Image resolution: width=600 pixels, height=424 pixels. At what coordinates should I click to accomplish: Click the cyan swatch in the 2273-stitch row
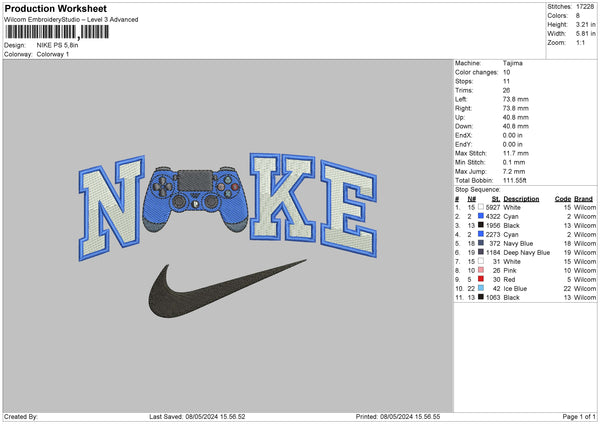481,234
